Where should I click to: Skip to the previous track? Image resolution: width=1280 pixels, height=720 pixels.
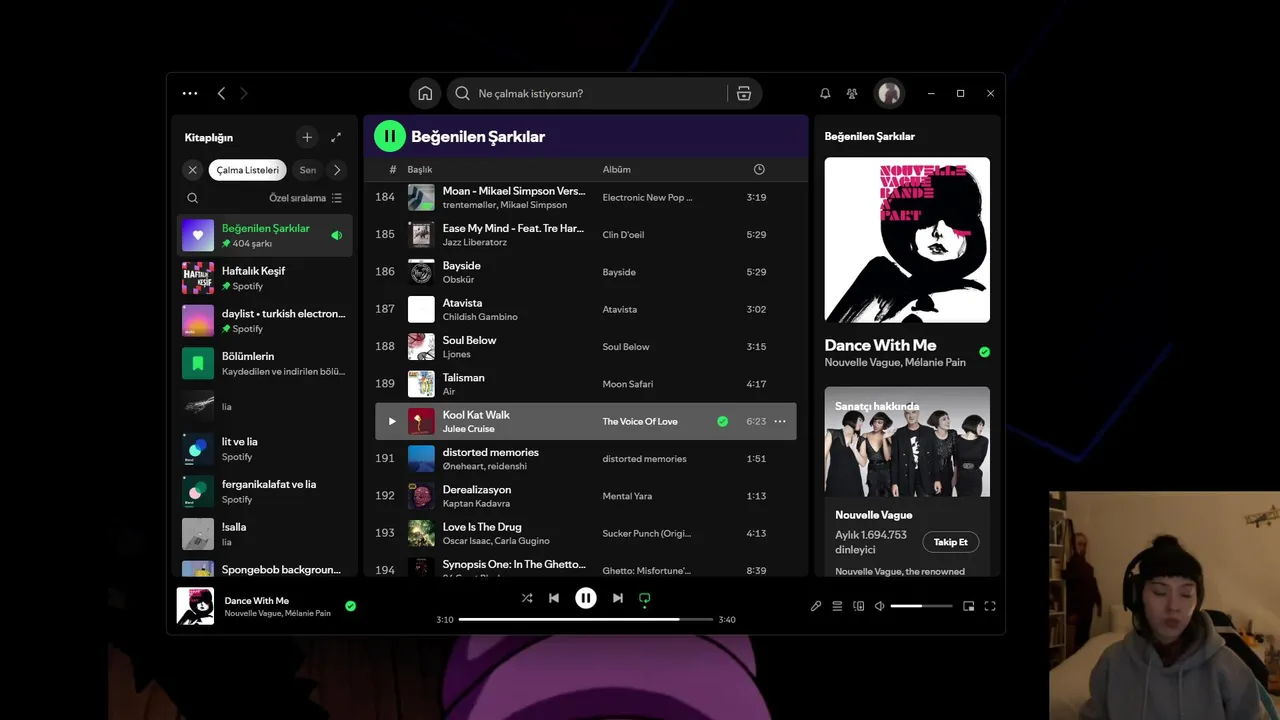(x=554, y=598)
